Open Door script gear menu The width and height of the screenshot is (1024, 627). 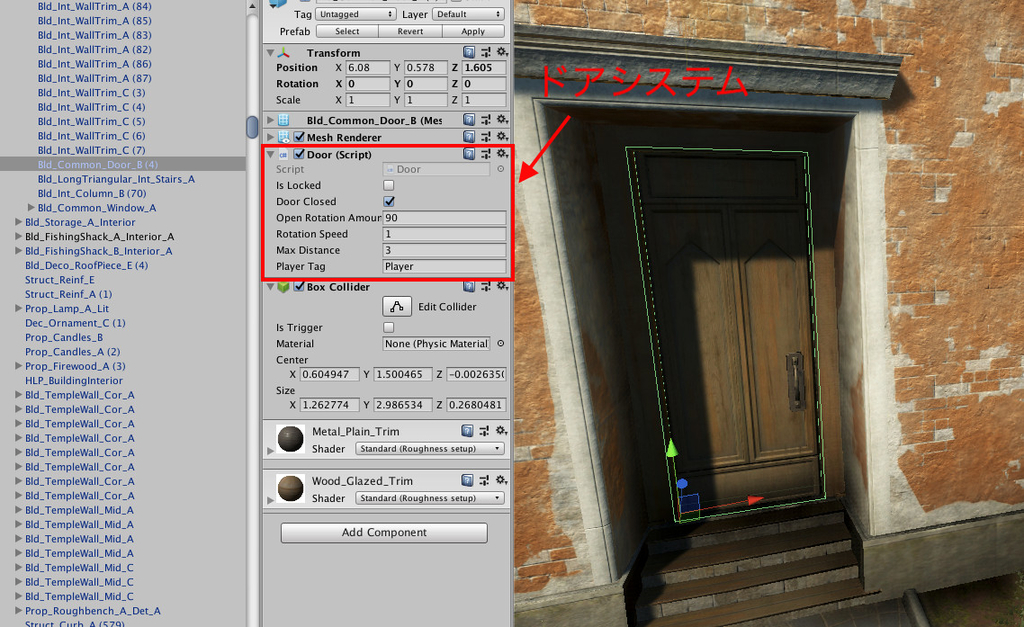click(502, 153)
